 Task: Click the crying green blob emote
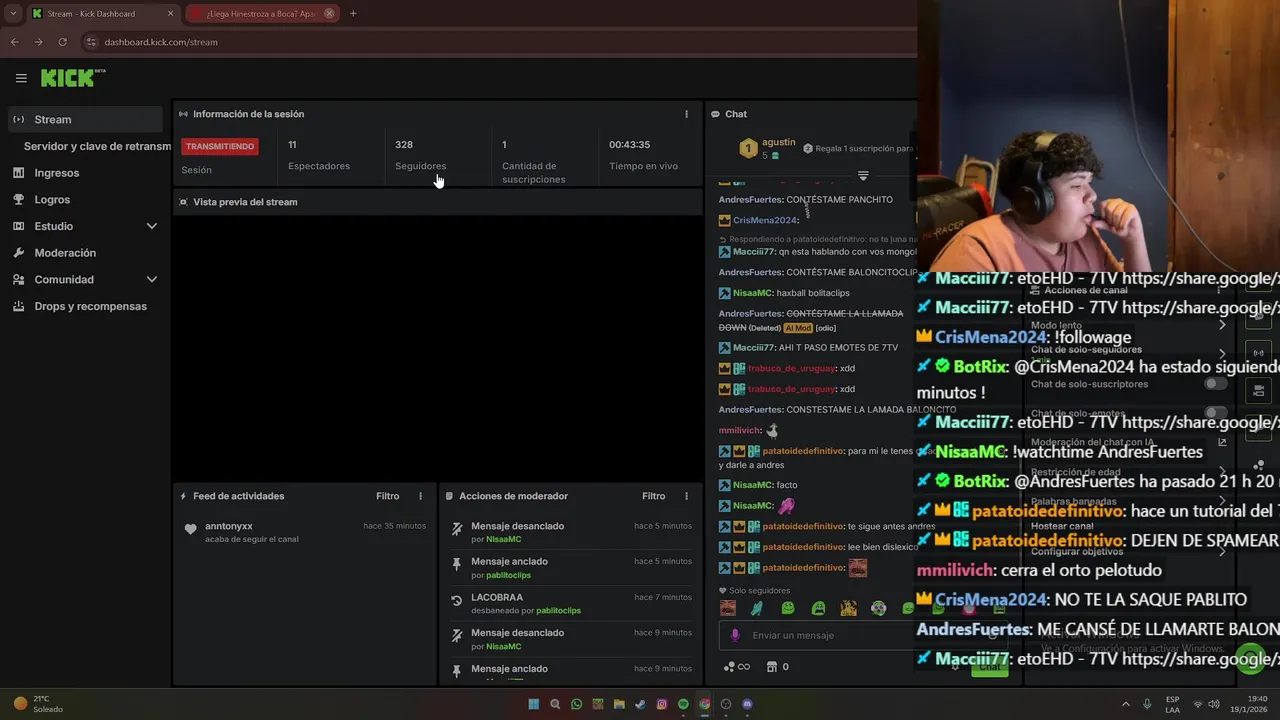coord(818,608)
